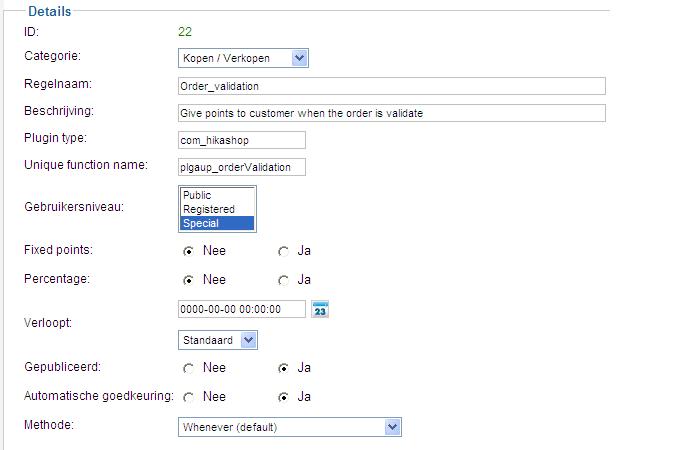Image resolution: width=684 pixels, height=450 pixels.
Task: Select Nee for Fixed points
Action: (188, 252)
